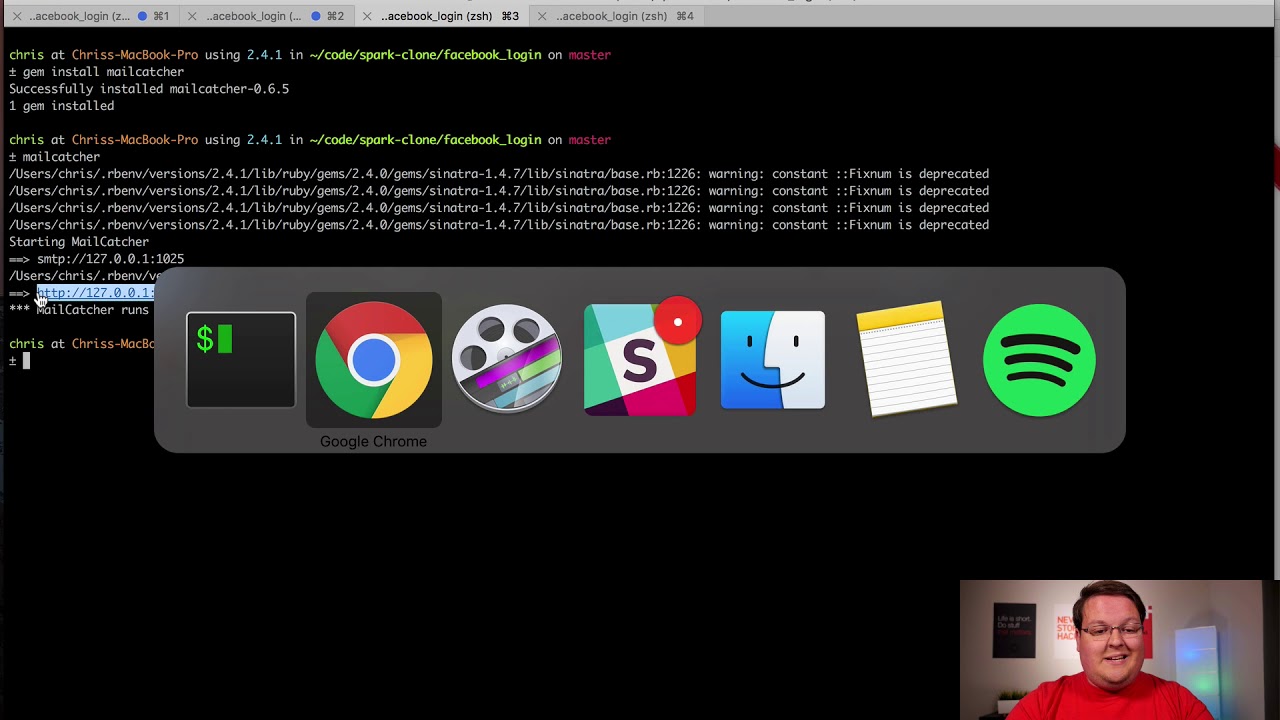Viewport: 1280px width, 720px height.
Task: Close terminal tab ⌘2
Action: coord(192,16)
